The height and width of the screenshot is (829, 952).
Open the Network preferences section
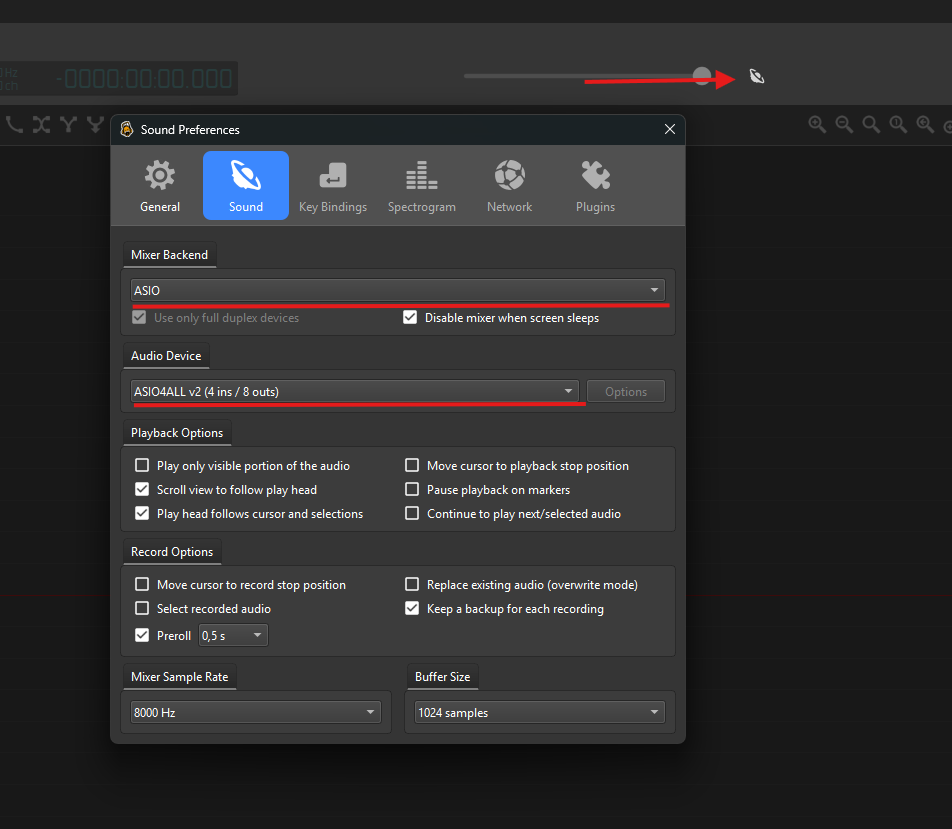(x=509, y=186)
